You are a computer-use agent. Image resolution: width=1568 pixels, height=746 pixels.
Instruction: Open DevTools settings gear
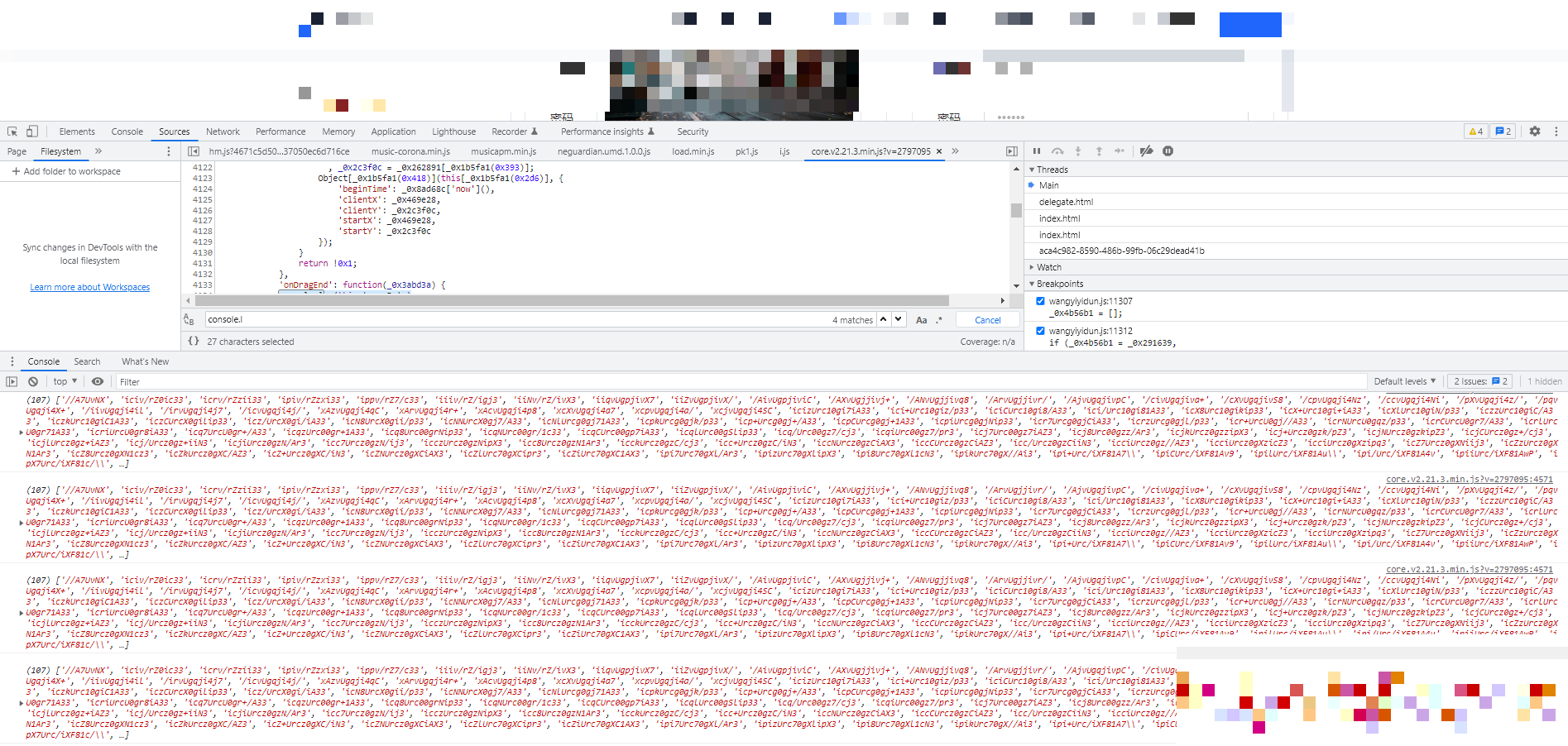tap(1535, 132)
